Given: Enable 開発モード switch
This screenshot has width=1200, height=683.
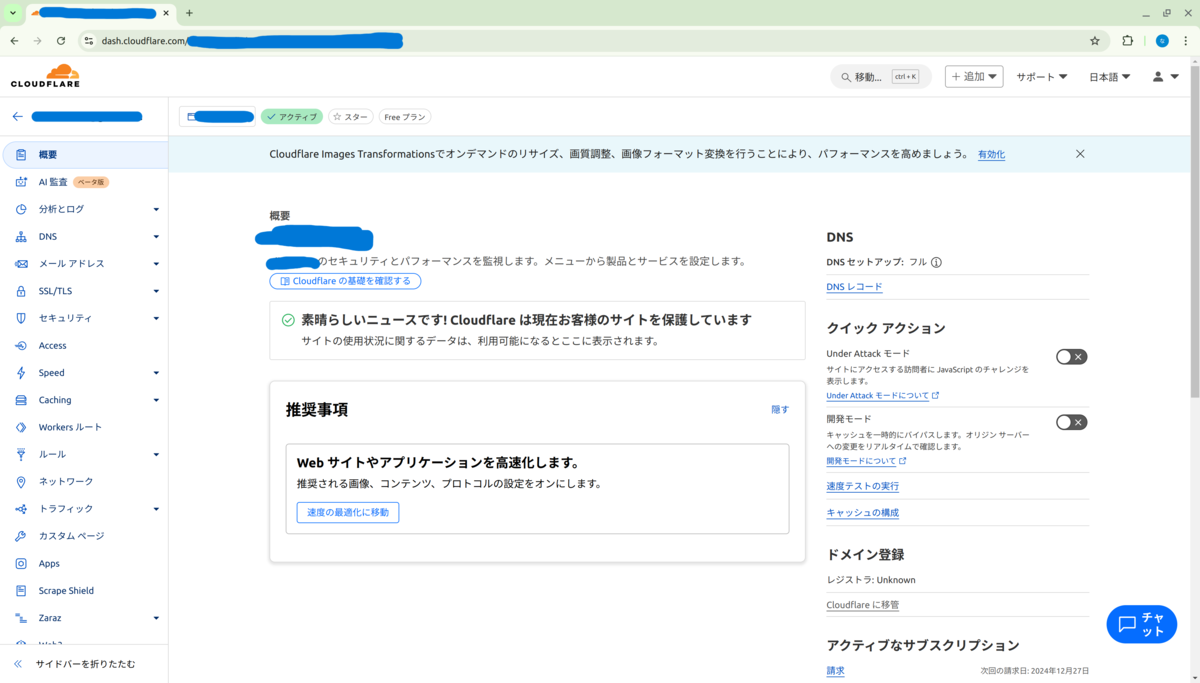Looking at the screenshot, I should click(x=1071, y=422).
